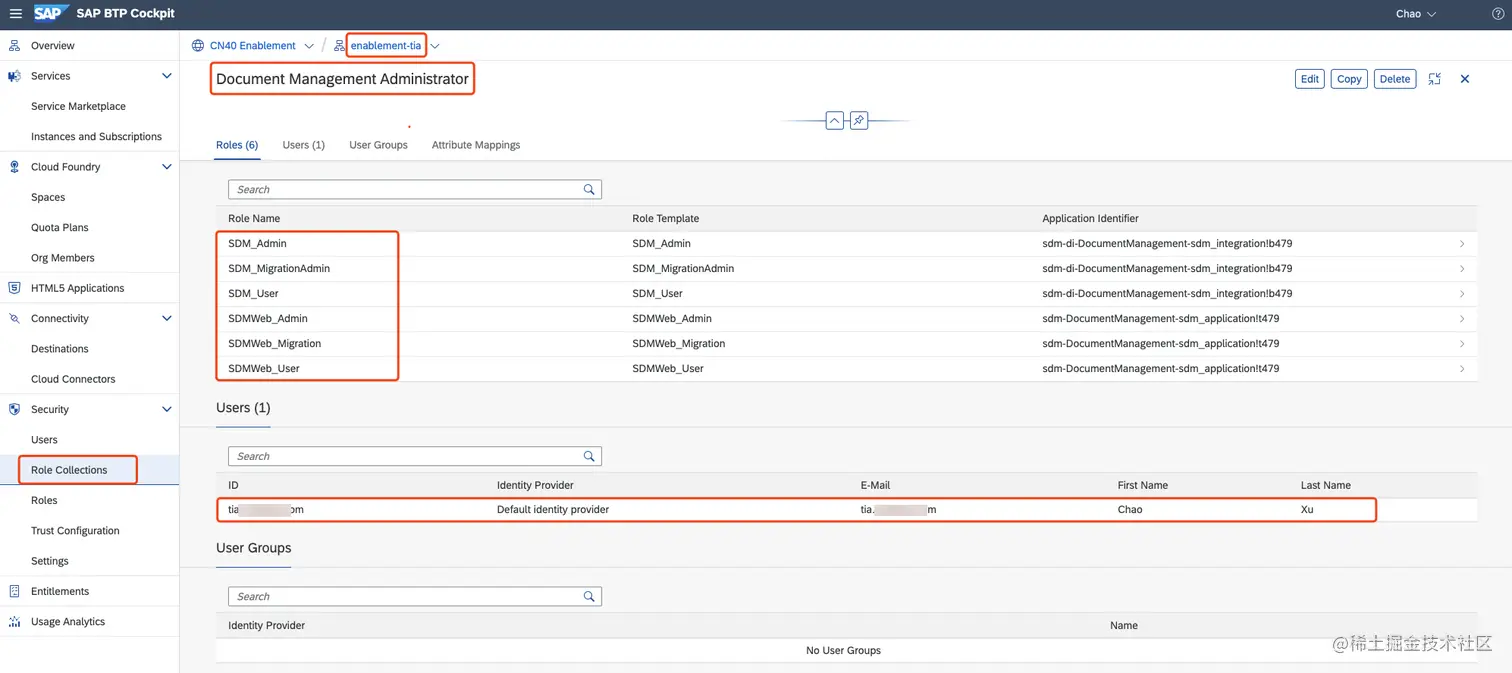Click the Overview sidebar icon
The width and height of the screenshot is (1512, 673).
(14, 46)
